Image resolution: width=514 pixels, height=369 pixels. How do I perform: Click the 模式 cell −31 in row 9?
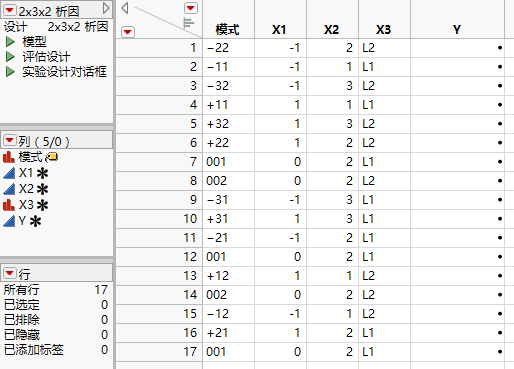click(228, 200)
